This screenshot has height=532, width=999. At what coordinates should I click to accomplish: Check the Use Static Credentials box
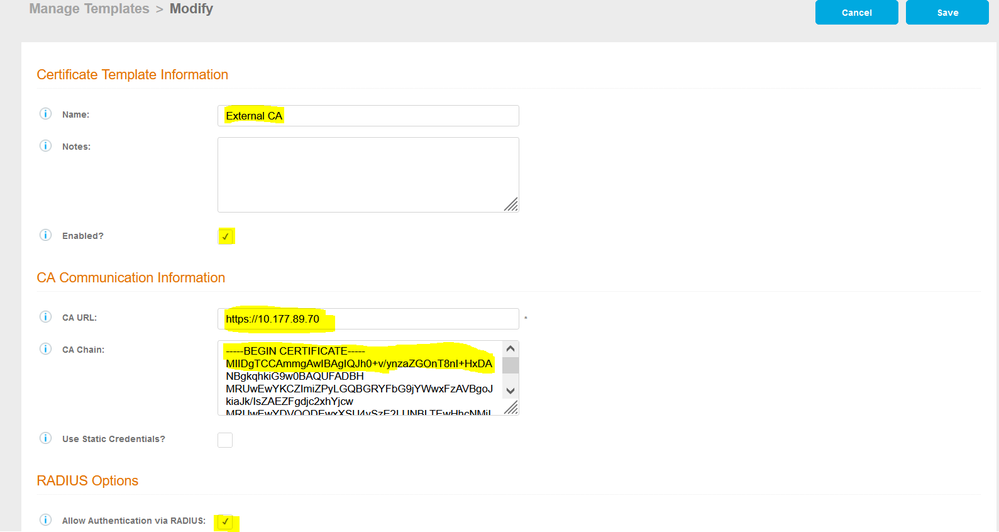(225, 440)
